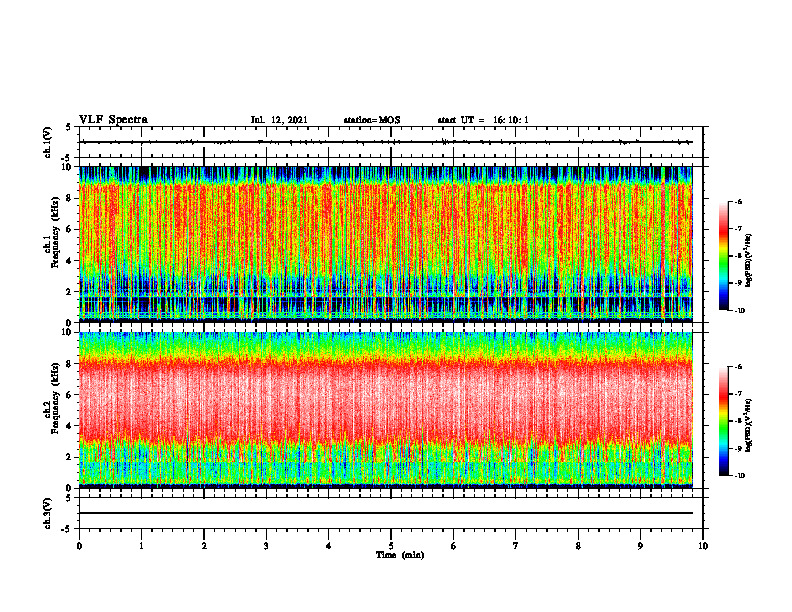
Task: Click the time axis tick label "6"
Action: pos(454,546)
